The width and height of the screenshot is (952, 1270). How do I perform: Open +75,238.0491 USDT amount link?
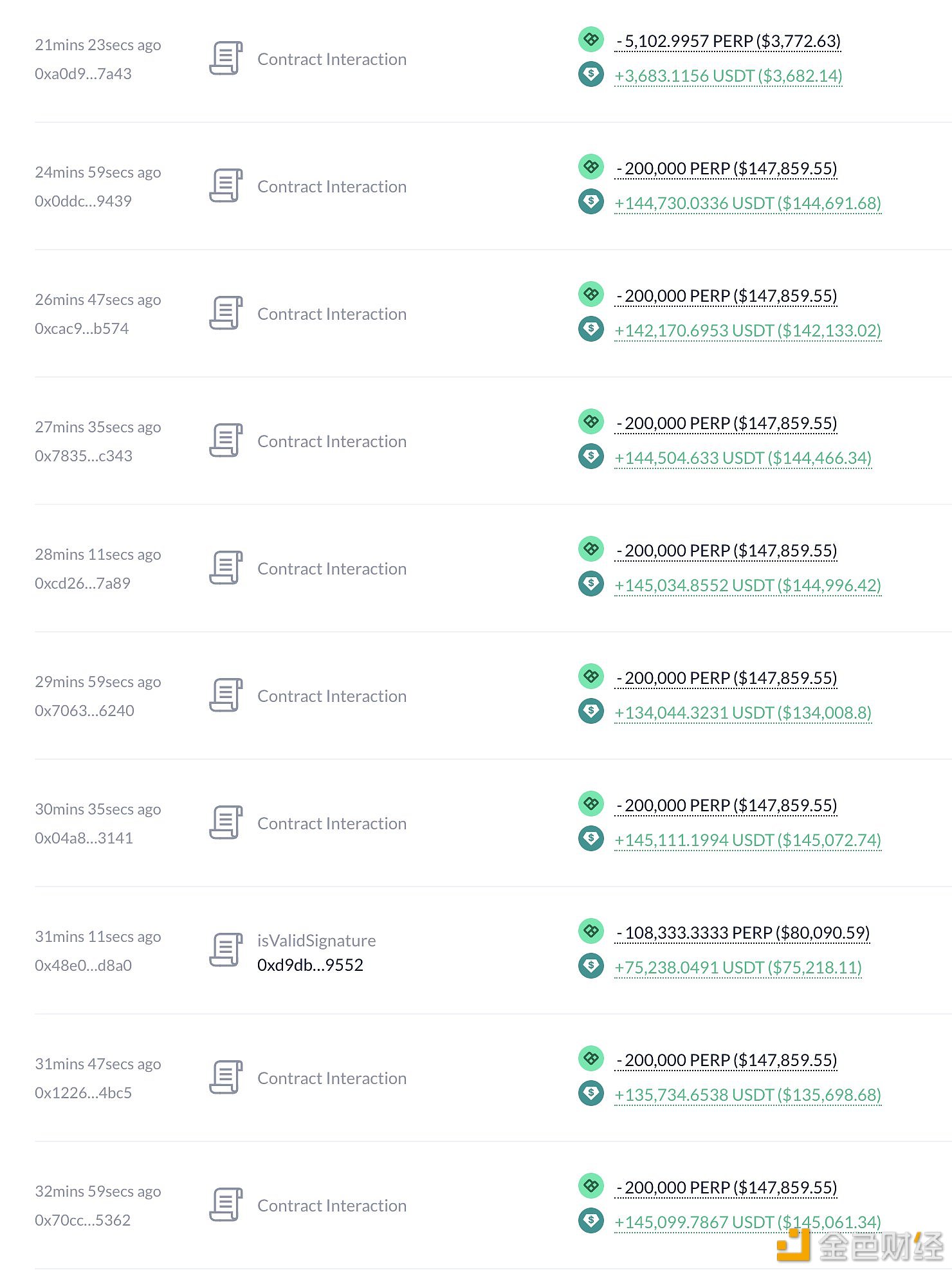[x=738, y=968]
